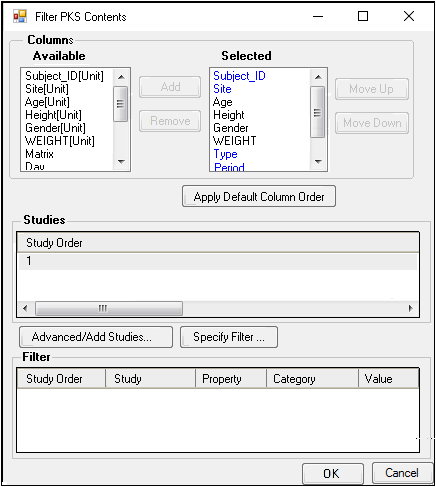
Task: Sort Filter table by Category column
Action: (313, 379)
